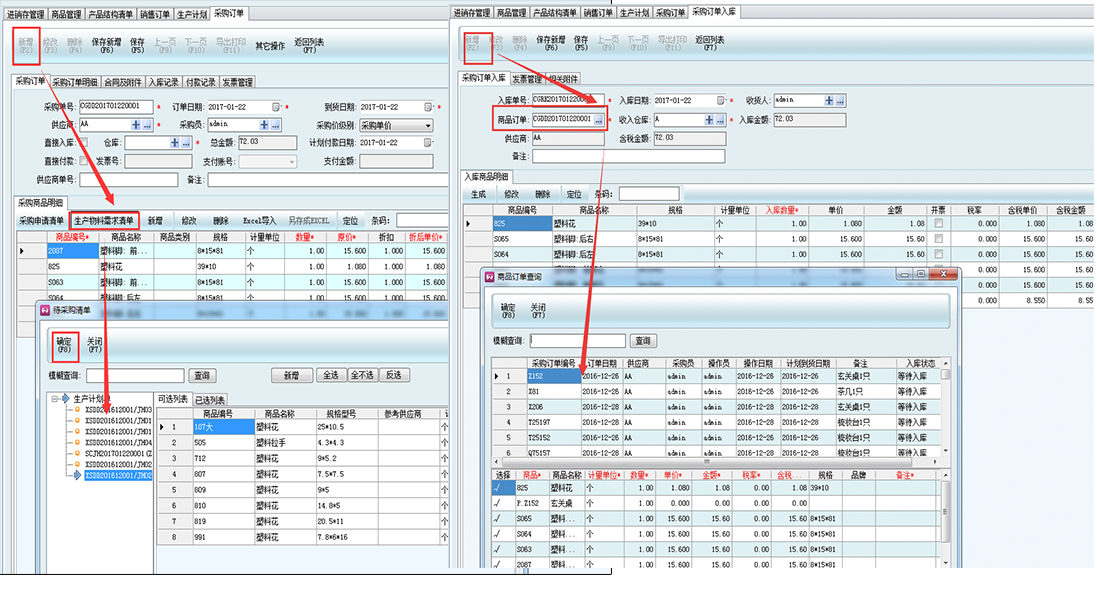Open the calendar picker for 入库日期
Screen dimensions: 1097x600
click(x=719, y=100)
